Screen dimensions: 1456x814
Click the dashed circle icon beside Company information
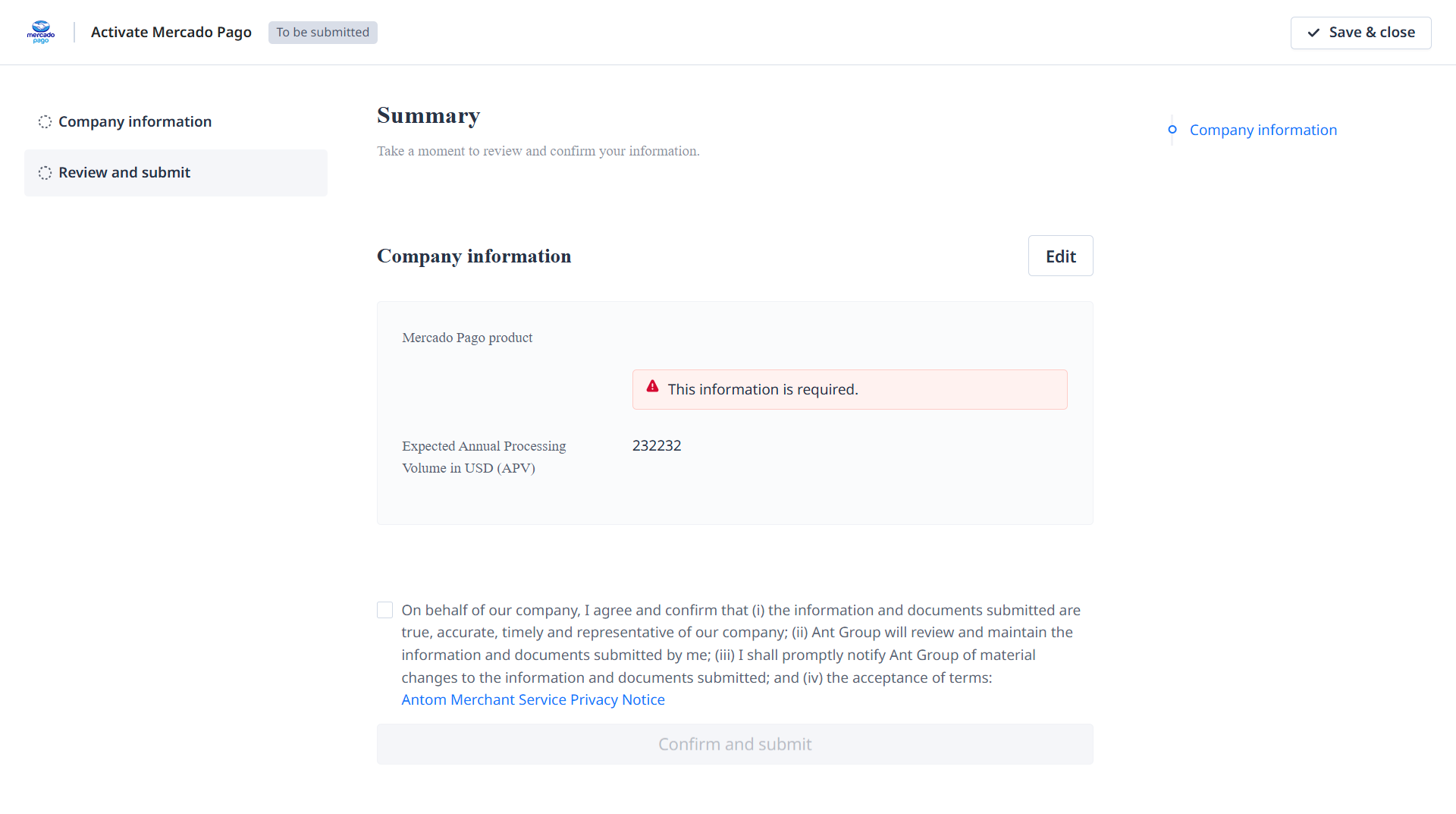[45, 122]
